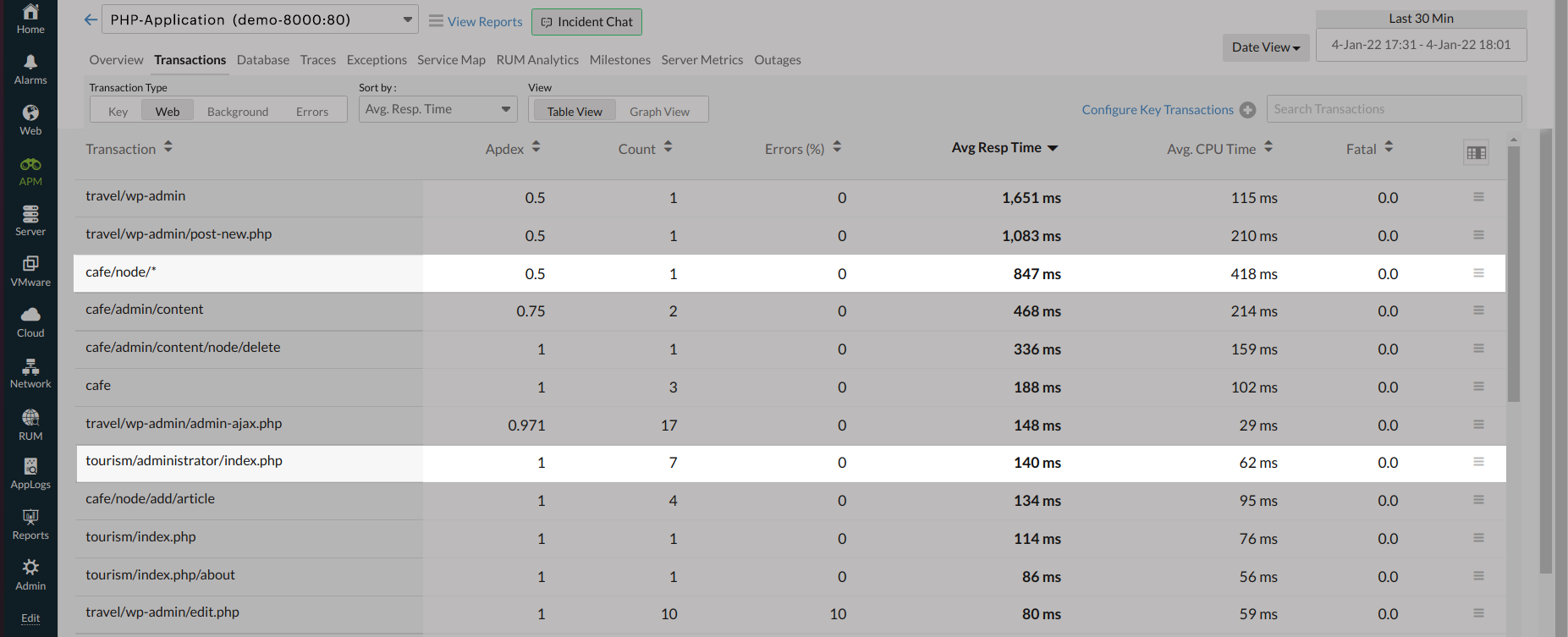Open the column chooser icon in table header
1568x637 pixels.
1476,153
